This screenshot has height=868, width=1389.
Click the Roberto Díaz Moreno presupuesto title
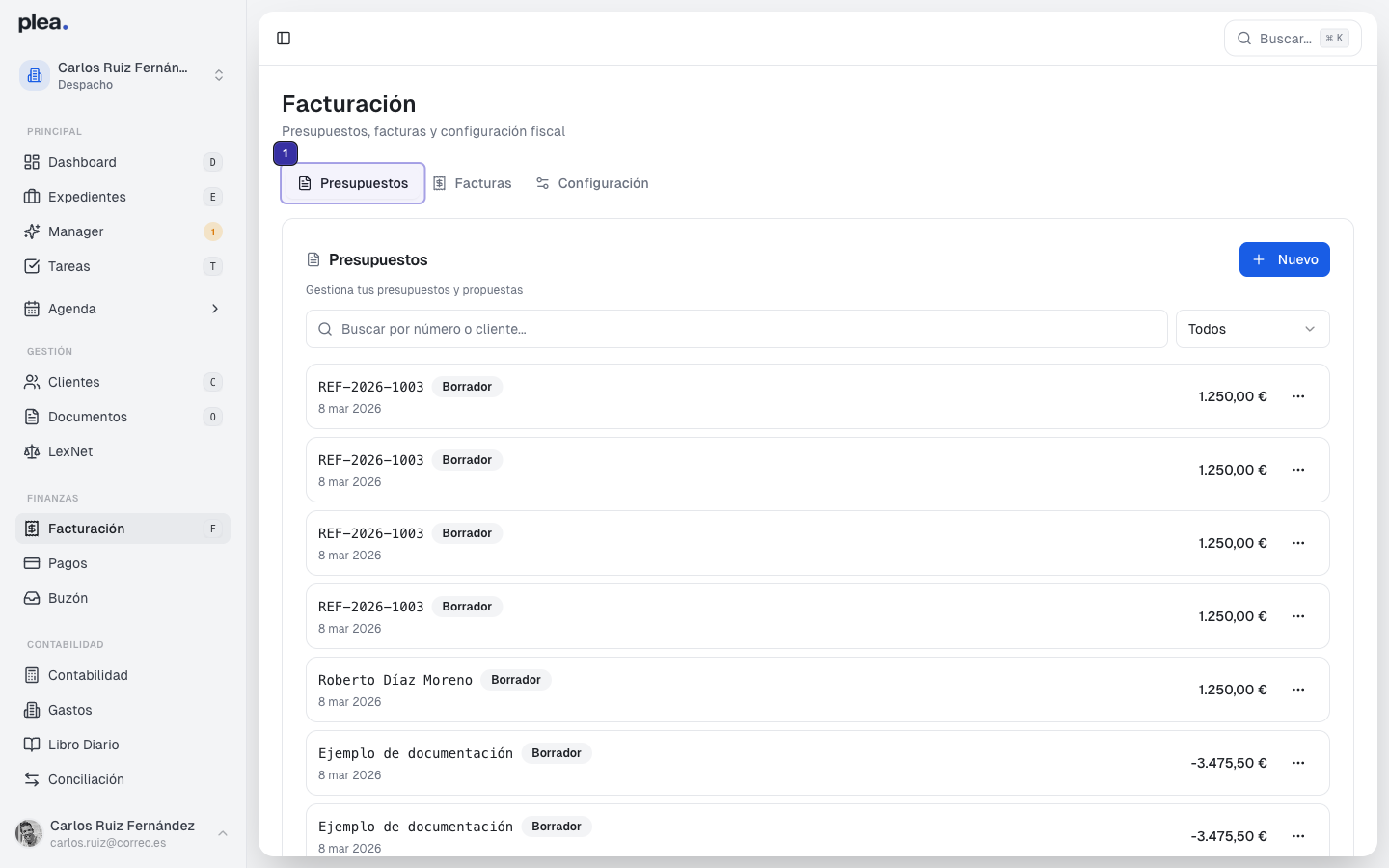pos(395,680)
